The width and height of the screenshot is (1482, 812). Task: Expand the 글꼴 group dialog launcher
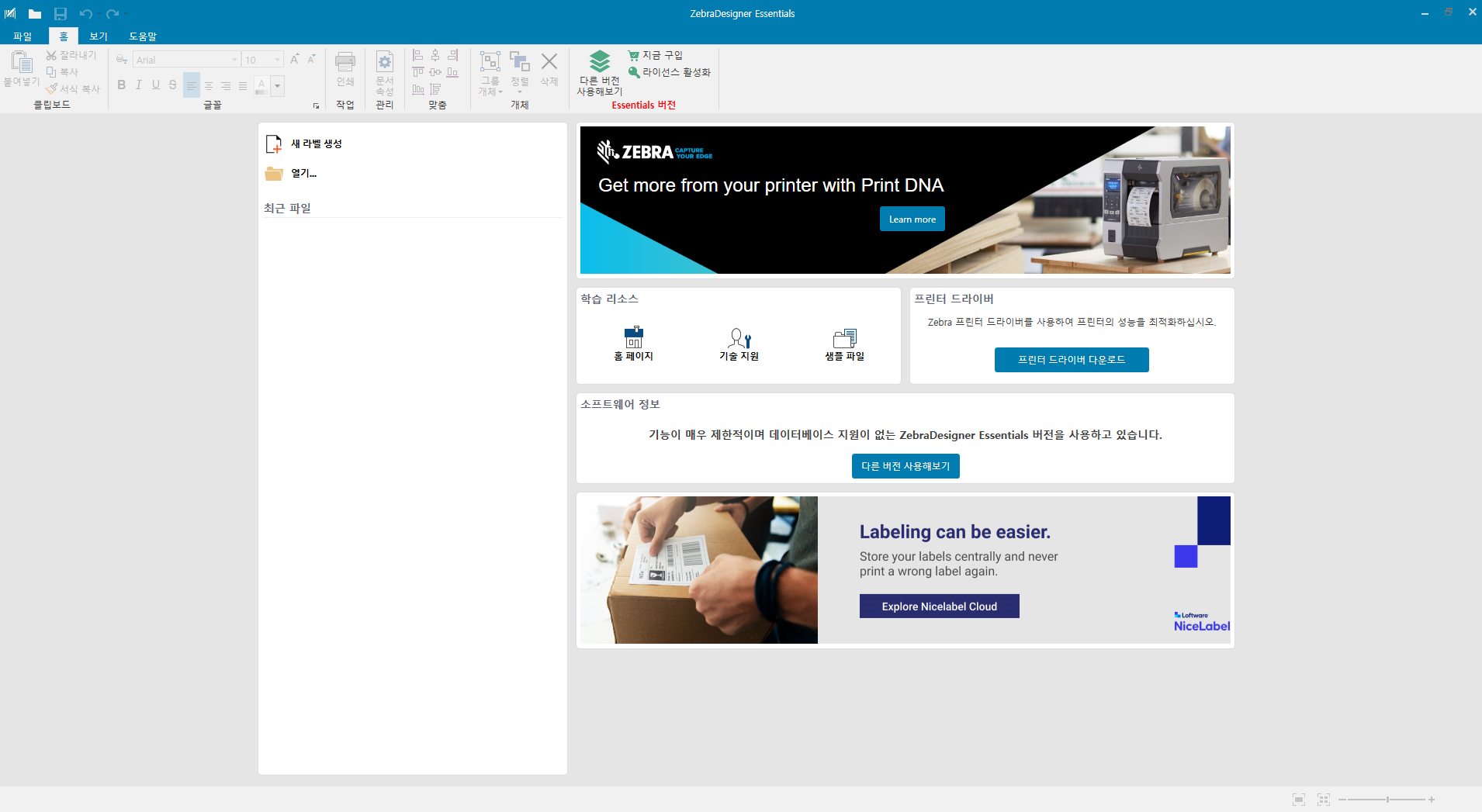tap(316, 105)
